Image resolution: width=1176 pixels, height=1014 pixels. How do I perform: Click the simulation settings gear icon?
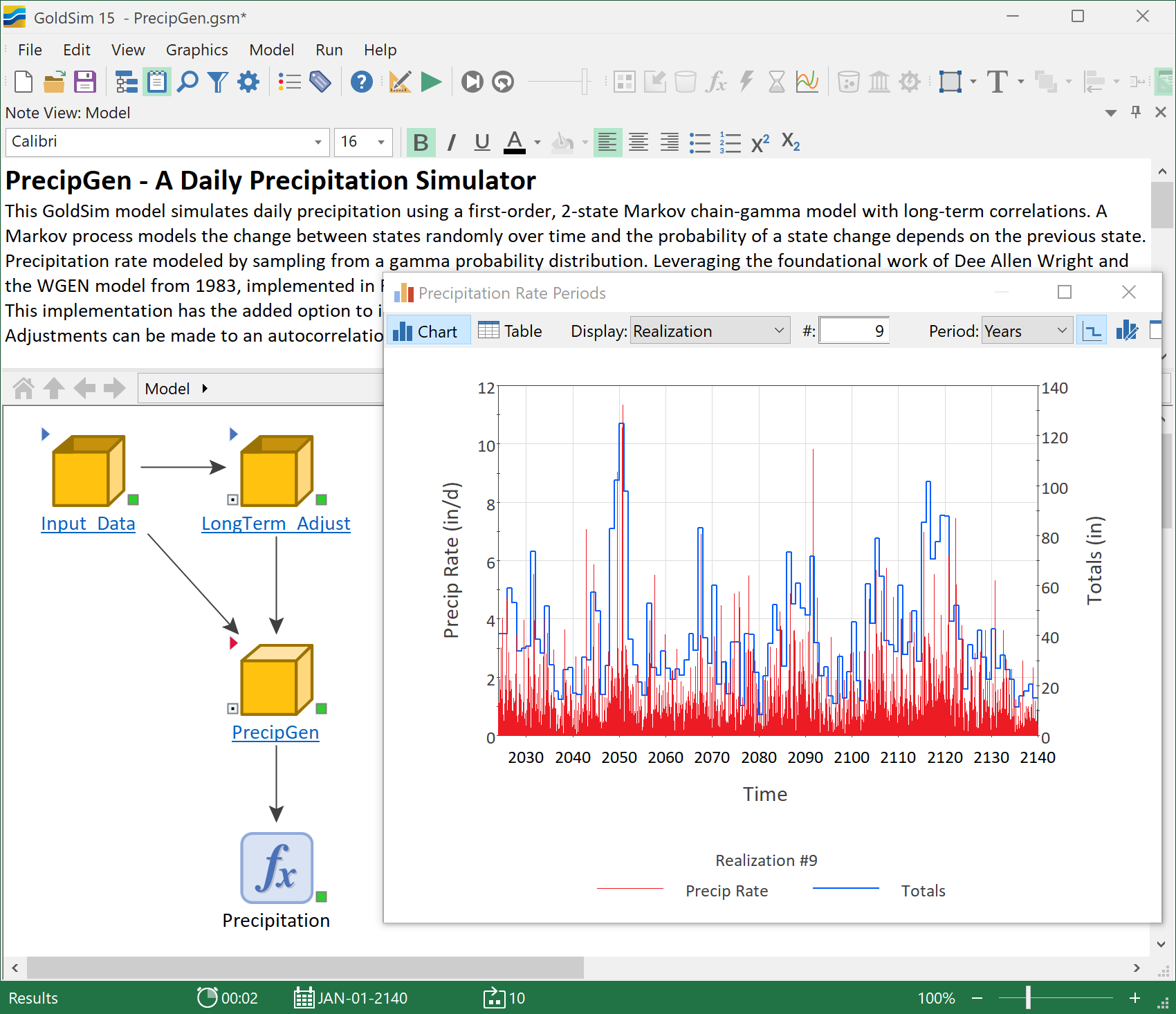(x=248, y=82)
